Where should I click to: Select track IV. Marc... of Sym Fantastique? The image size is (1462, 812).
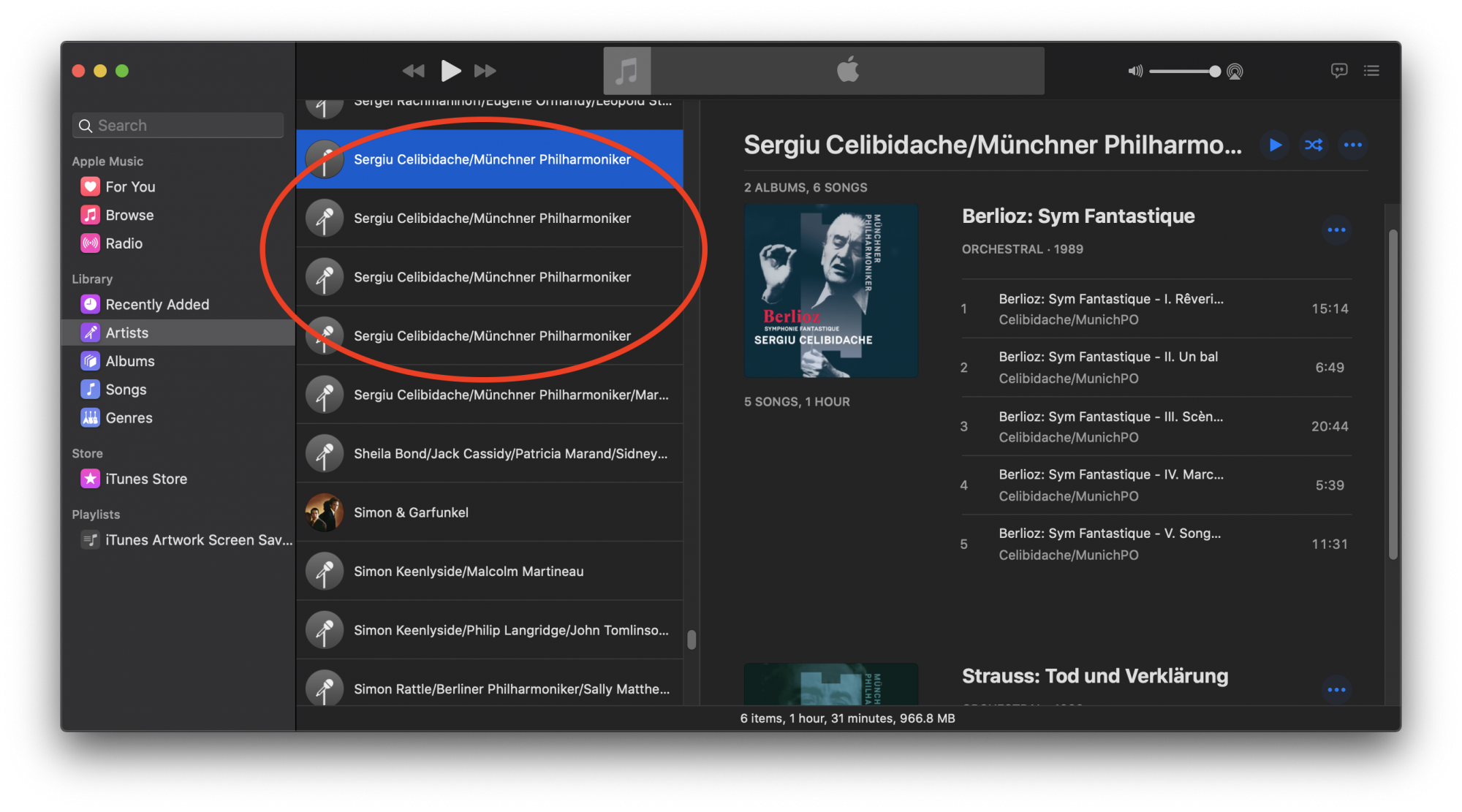click(x=1156, y=485)
